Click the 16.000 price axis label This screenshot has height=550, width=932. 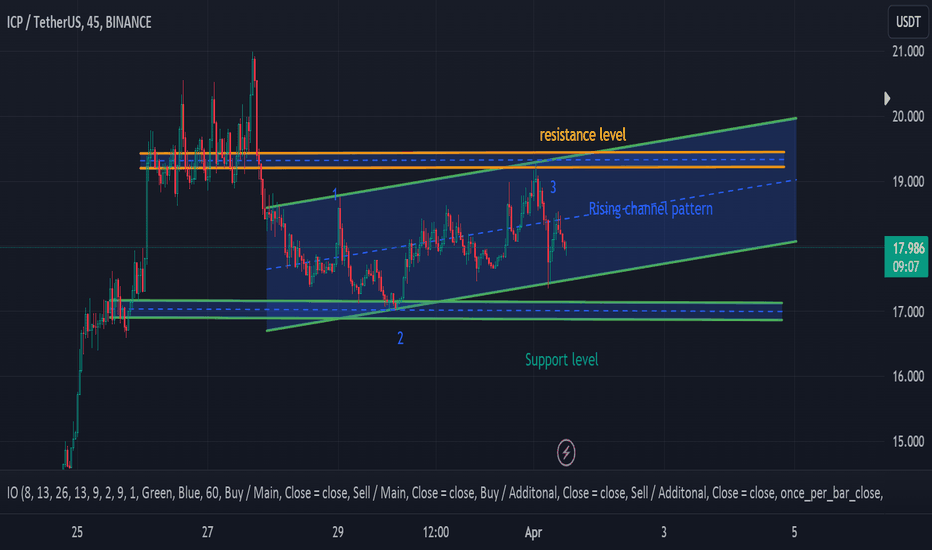(908, 376)
